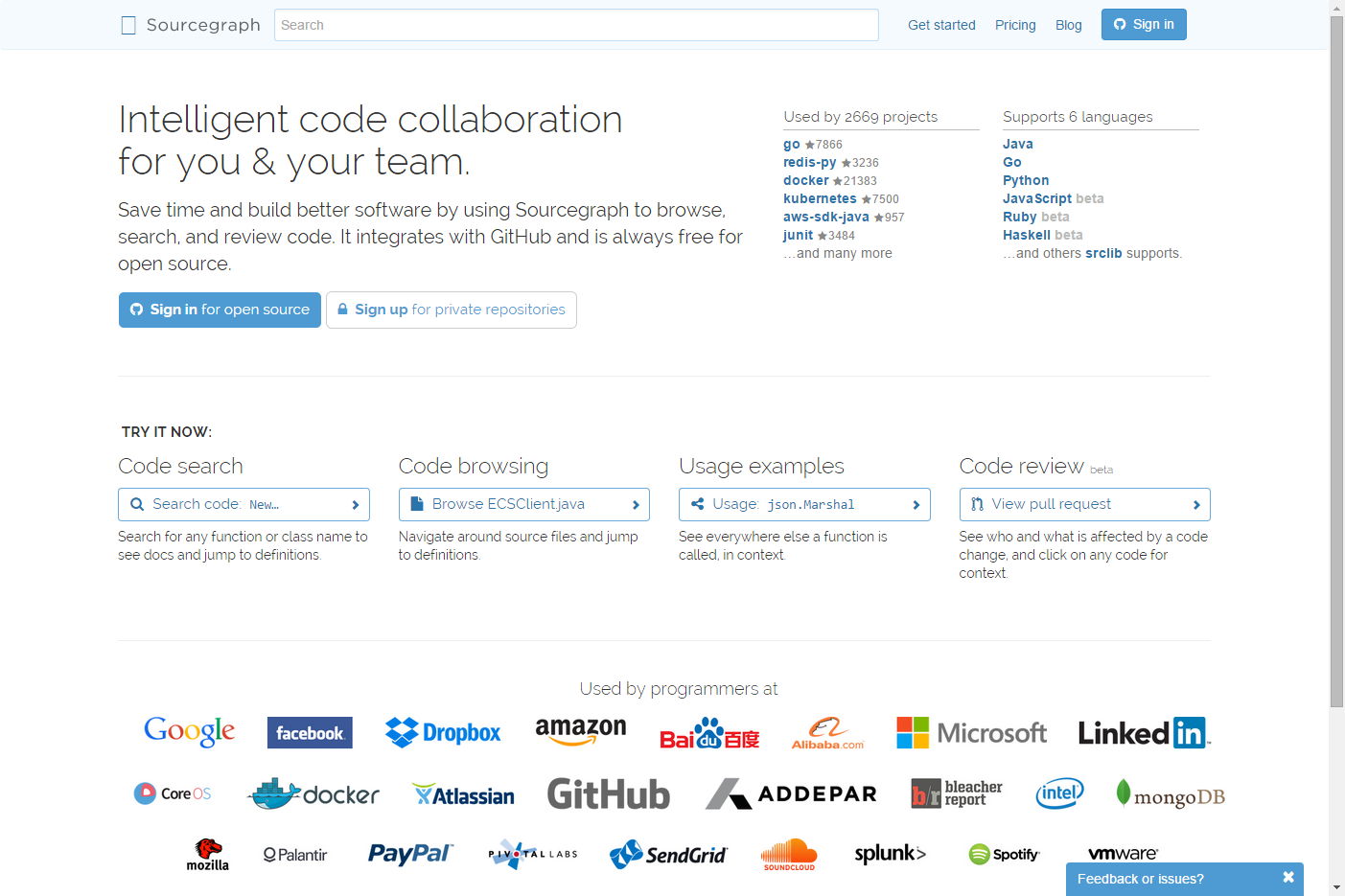Click the Intel logo
Image resolution: width=1345 pixels, height=896 pixels.
click(1059, 793)
